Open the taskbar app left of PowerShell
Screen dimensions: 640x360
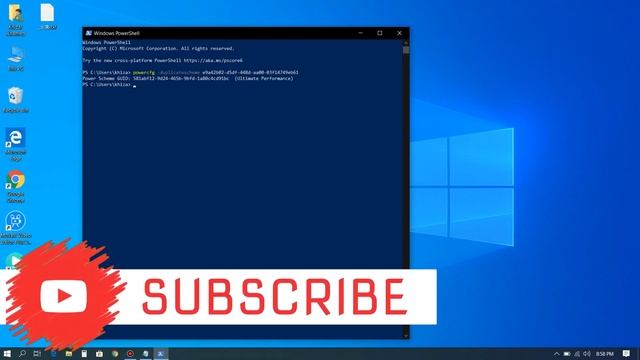[145, 353]
